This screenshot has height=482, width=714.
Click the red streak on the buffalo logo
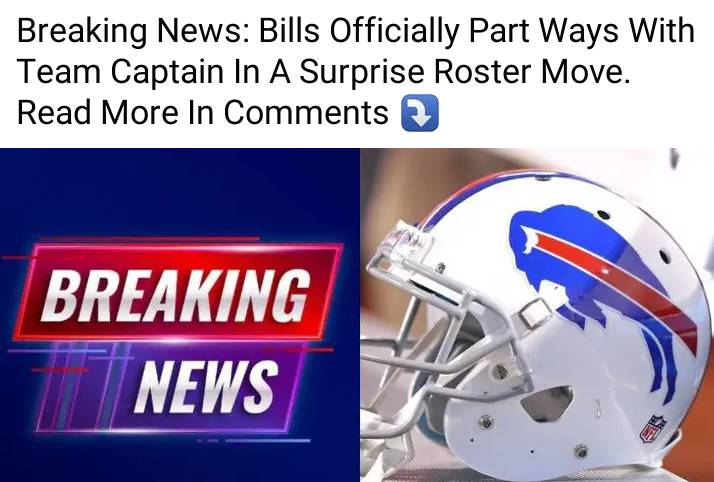point(615,287)
